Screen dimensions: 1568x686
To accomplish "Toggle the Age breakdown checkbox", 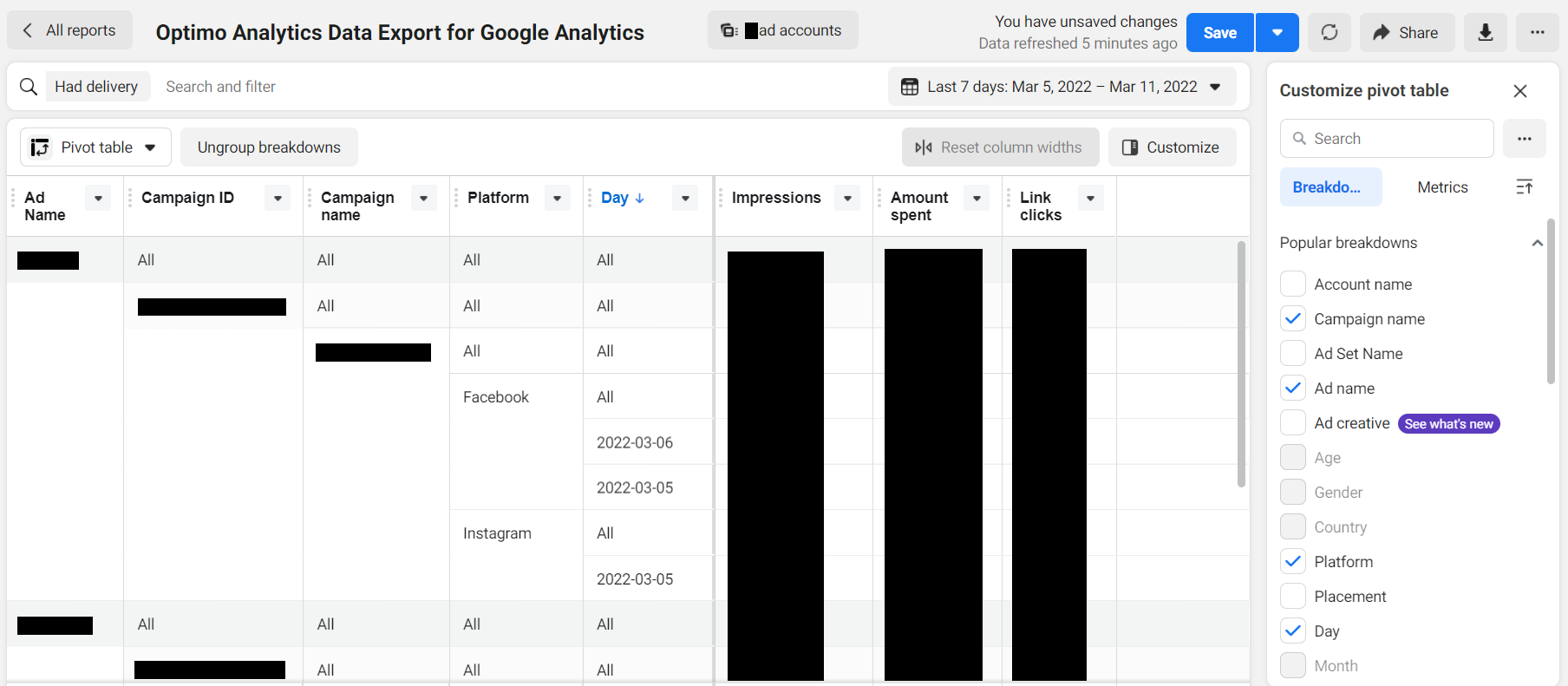I will point(1293,458).
